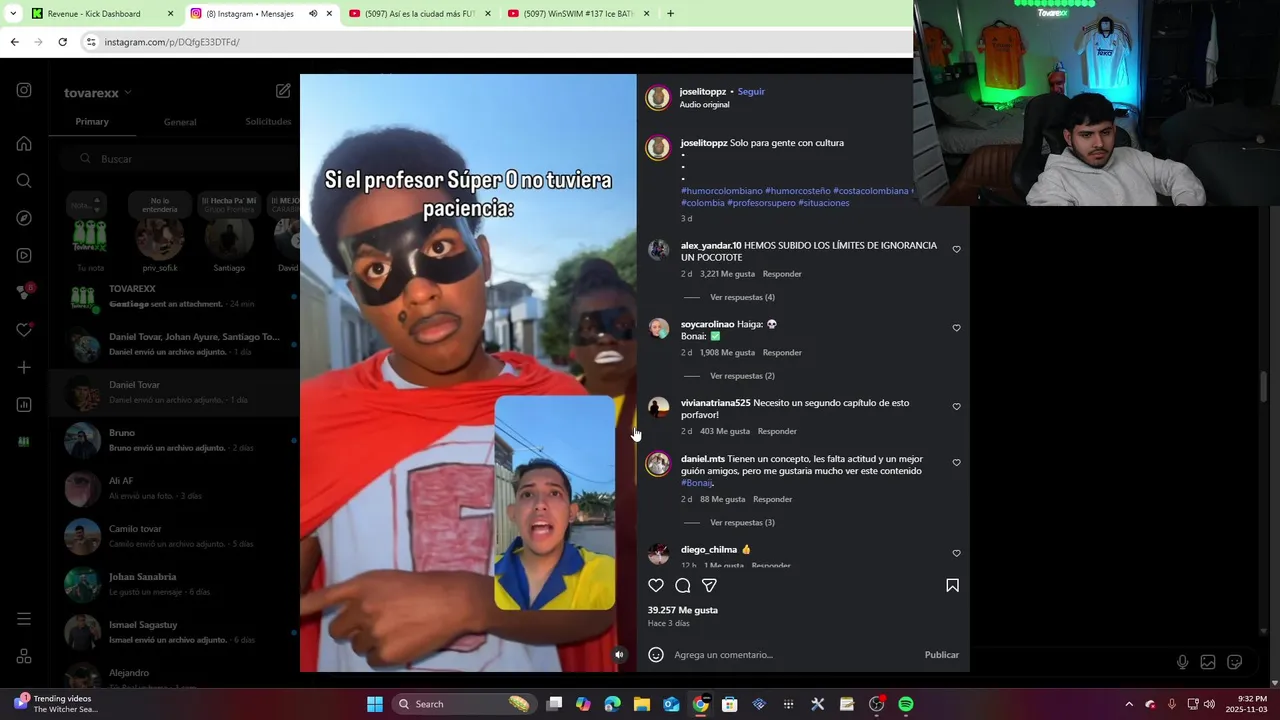Like daniel.mts's comment
The height and width of the screenshot is (720, 1280).
coord(956,463)
